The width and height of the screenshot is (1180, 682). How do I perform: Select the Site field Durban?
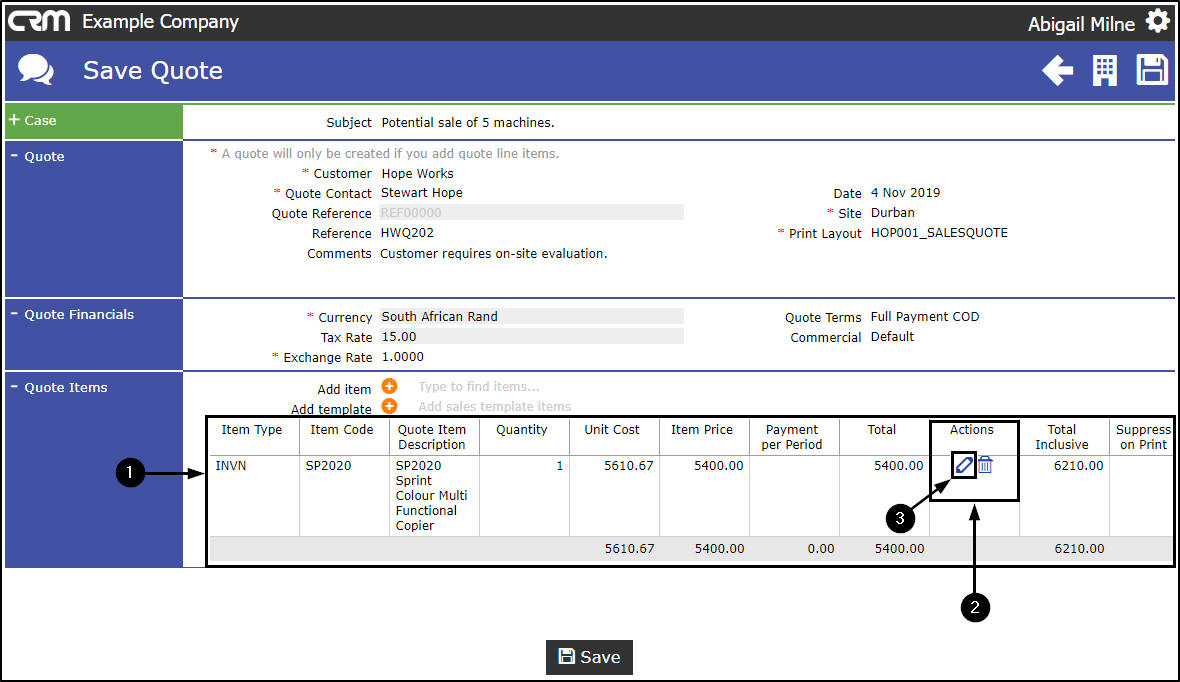coord(893,213)
